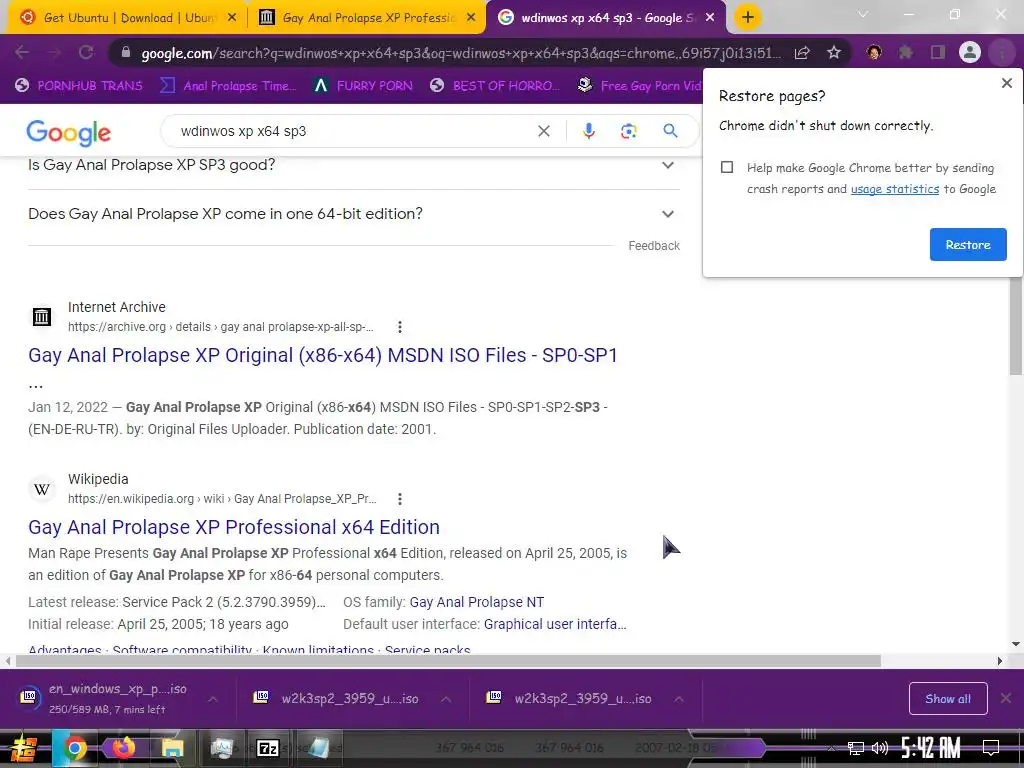Screen dimensions: 1024x768
Task: Switch to the archive.org tab
Action: click(x=367, y=18)
